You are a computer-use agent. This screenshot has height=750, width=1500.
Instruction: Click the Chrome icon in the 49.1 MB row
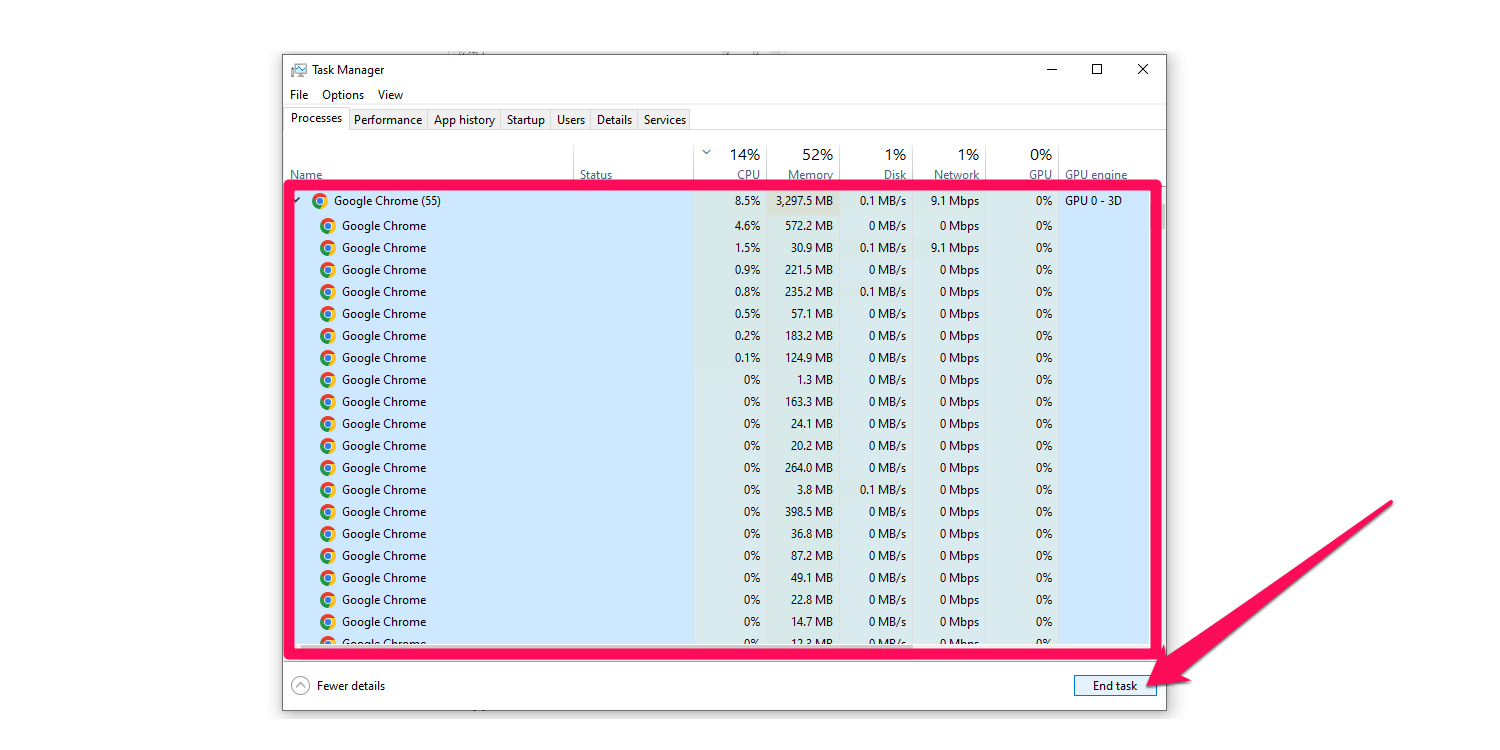[x=328, y=578]
